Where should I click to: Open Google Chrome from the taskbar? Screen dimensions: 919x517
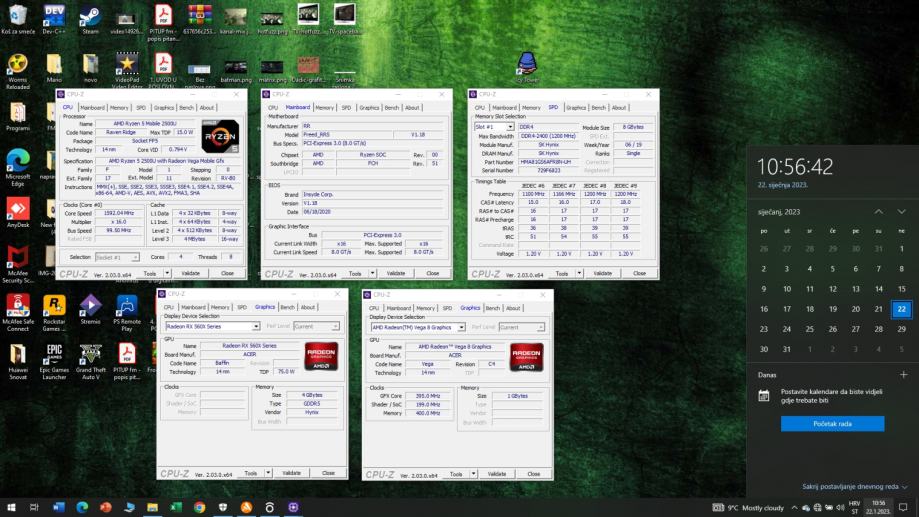pyautogui.click(x=200, y=507)
